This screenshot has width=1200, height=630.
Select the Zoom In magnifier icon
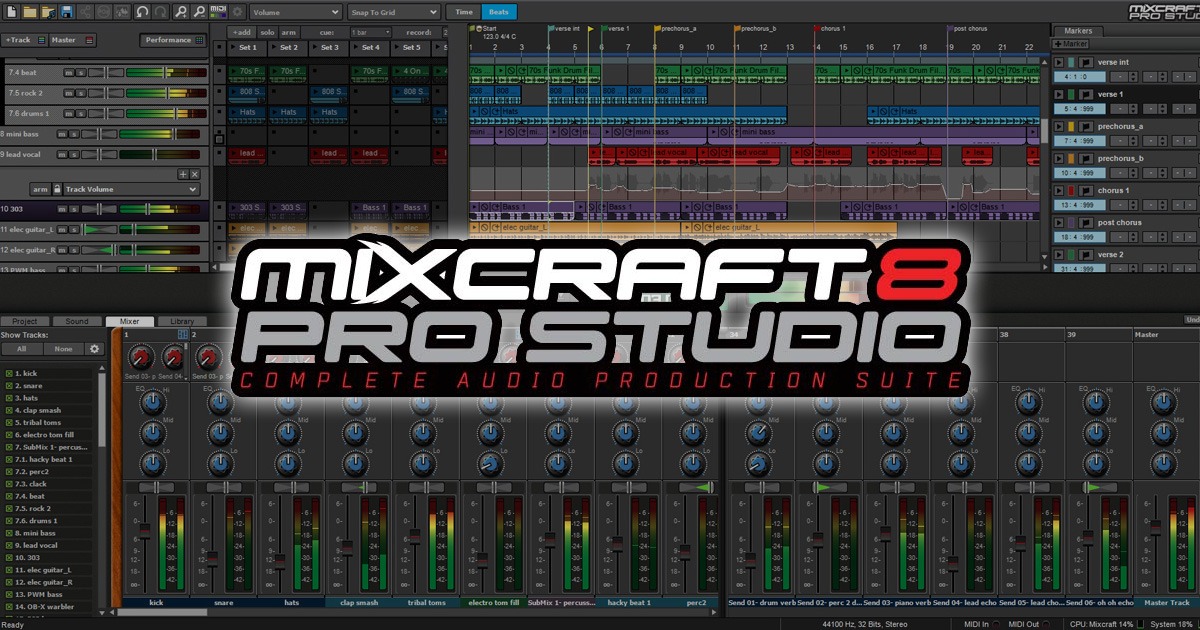click(x=182, y=11)
